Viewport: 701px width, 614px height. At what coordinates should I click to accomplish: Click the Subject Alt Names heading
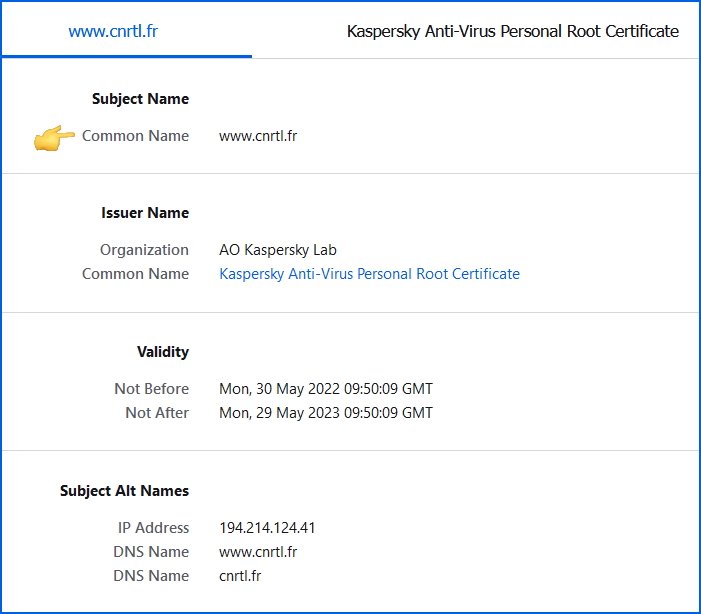coord(125,491)
